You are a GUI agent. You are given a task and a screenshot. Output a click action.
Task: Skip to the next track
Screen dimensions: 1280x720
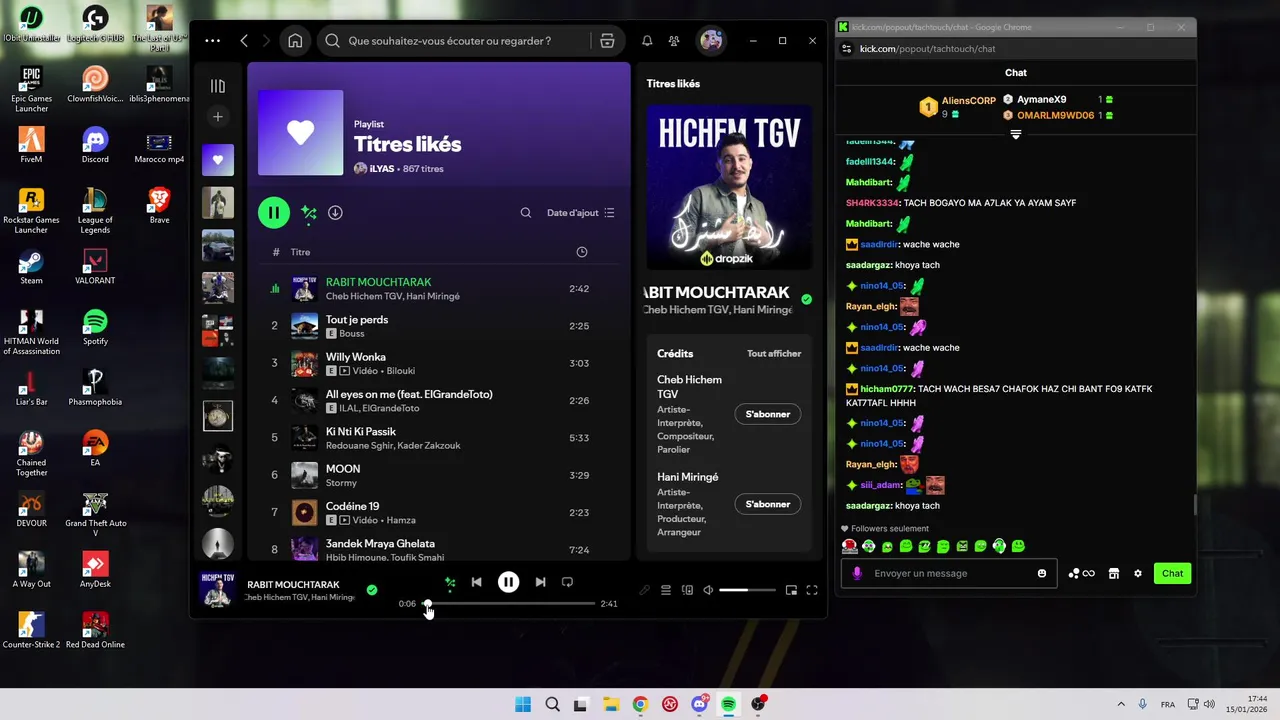tap(540, 582)
